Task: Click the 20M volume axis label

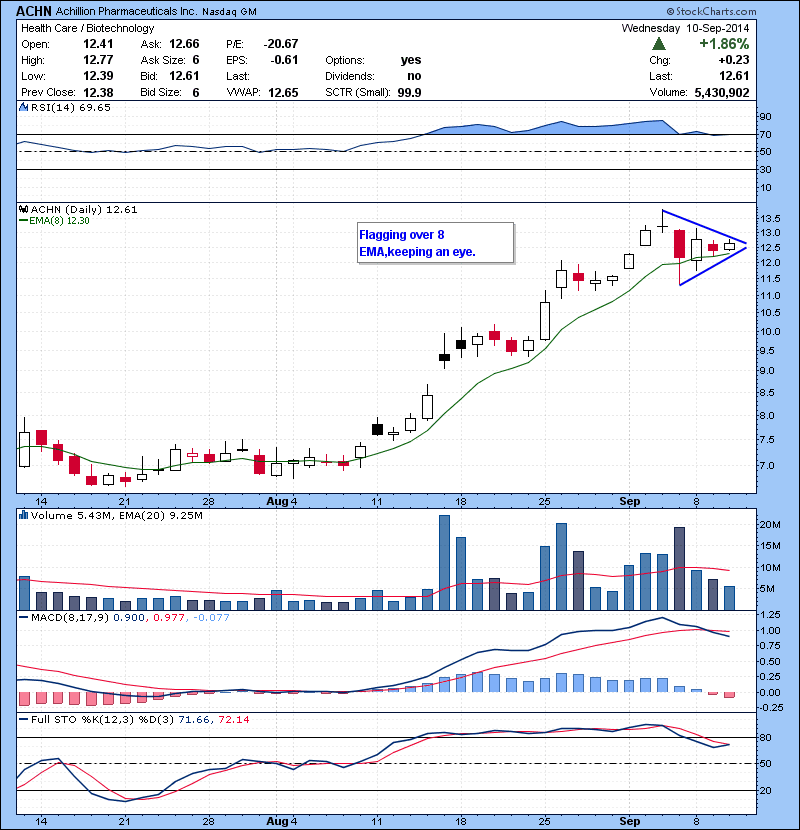Action: pyautogui.click(x=770, y=525)
